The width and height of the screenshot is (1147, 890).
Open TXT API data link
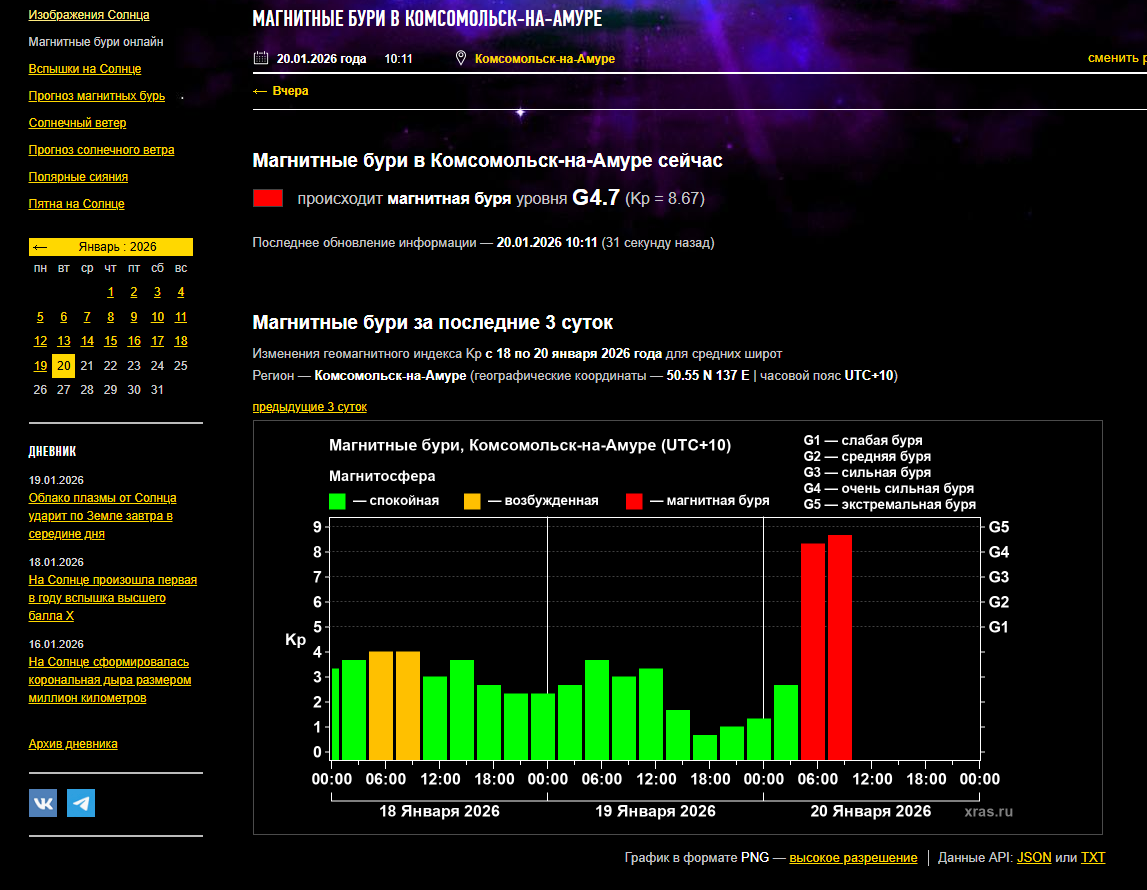[x=1093, y=858]
